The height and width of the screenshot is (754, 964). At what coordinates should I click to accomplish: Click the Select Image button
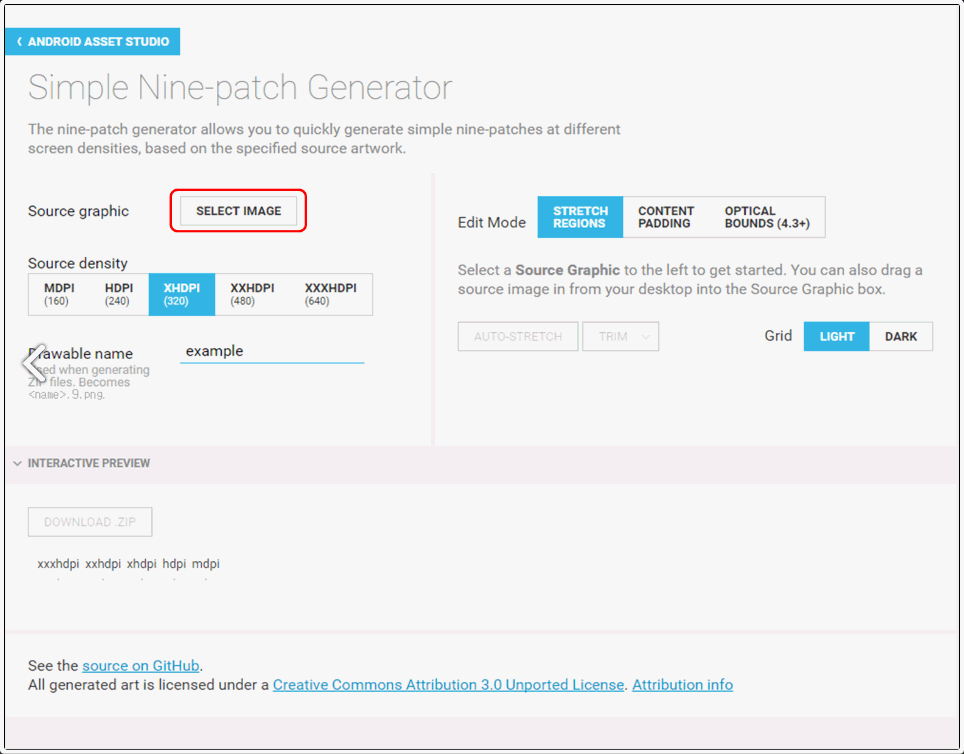pyautogui.click(x=239, y=211)
